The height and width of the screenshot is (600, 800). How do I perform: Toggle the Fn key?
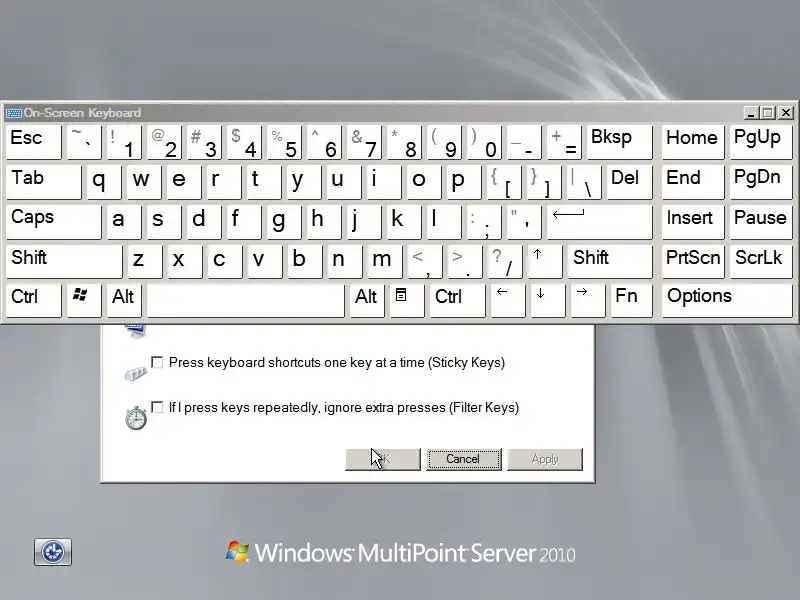point(632,301)
